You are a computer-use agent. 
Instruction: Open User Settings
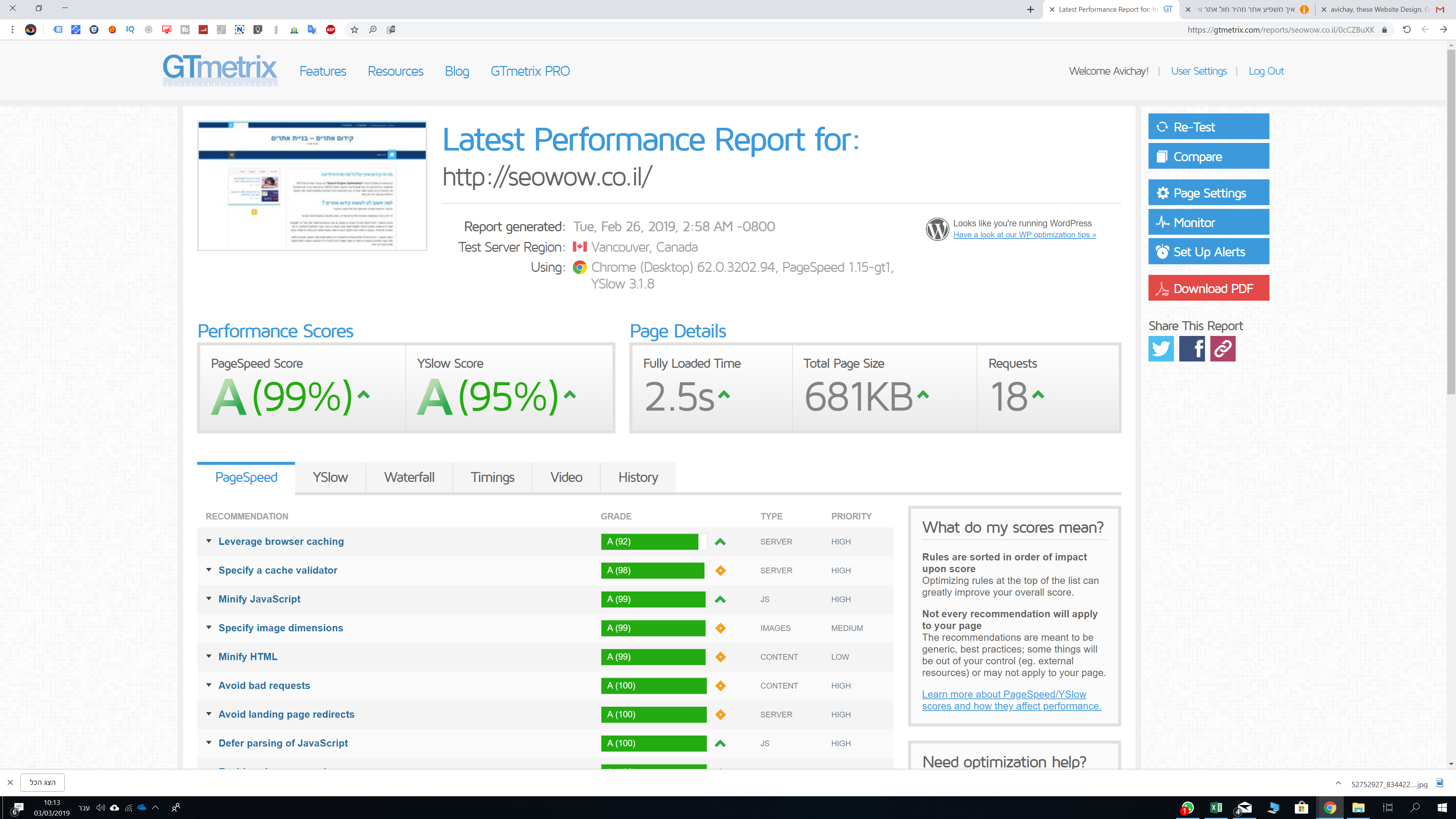coord(1199,71)
